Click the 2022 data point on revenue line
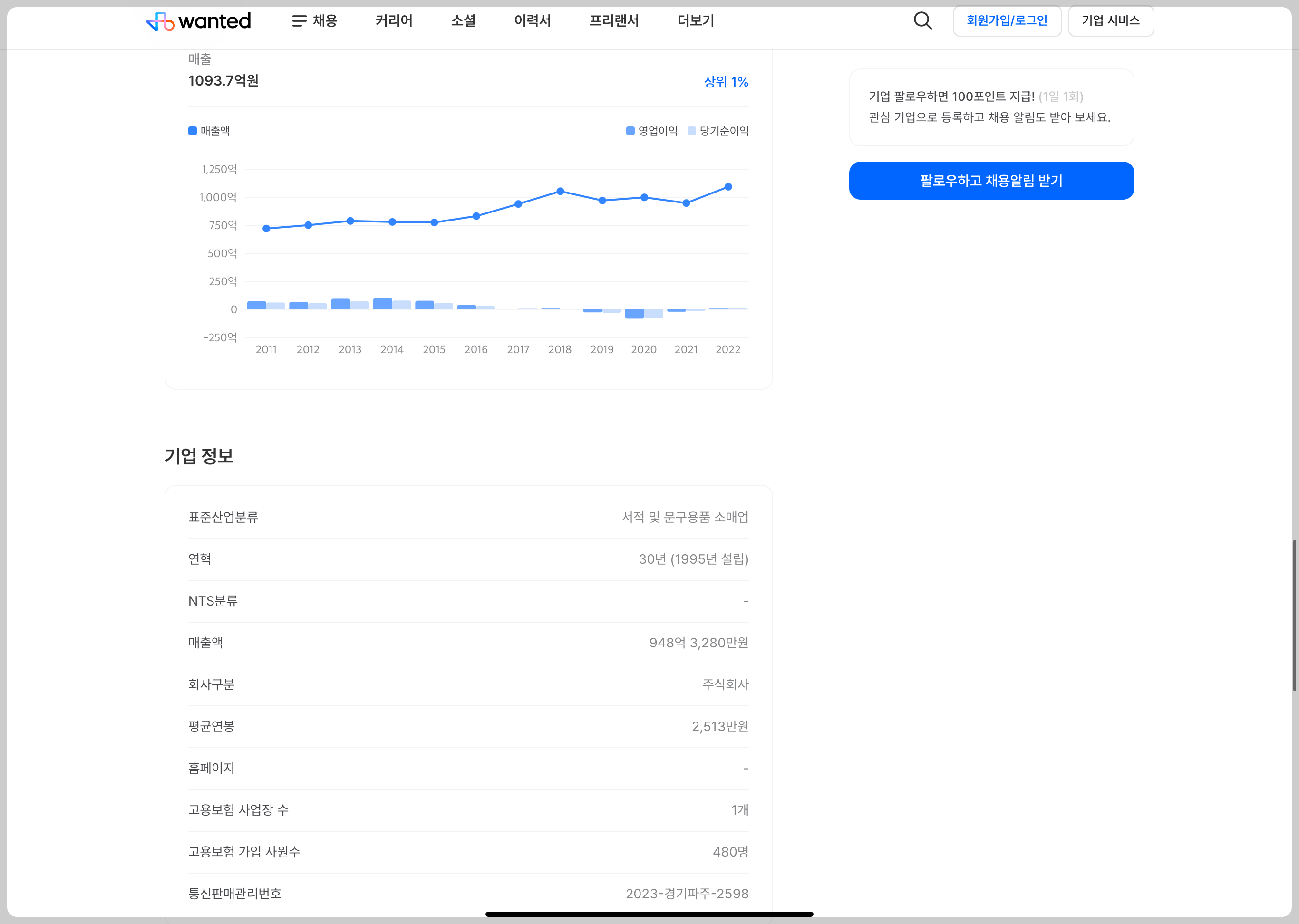1299x924 pixels. (x=728, y=187)
